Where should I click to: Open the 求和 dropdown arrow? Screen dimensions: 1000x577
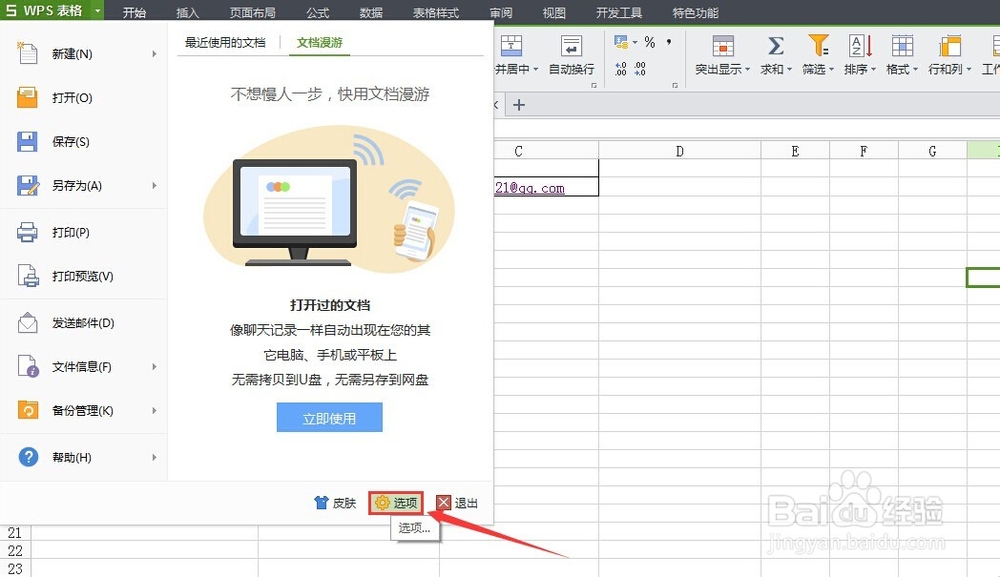coord(790,69)
